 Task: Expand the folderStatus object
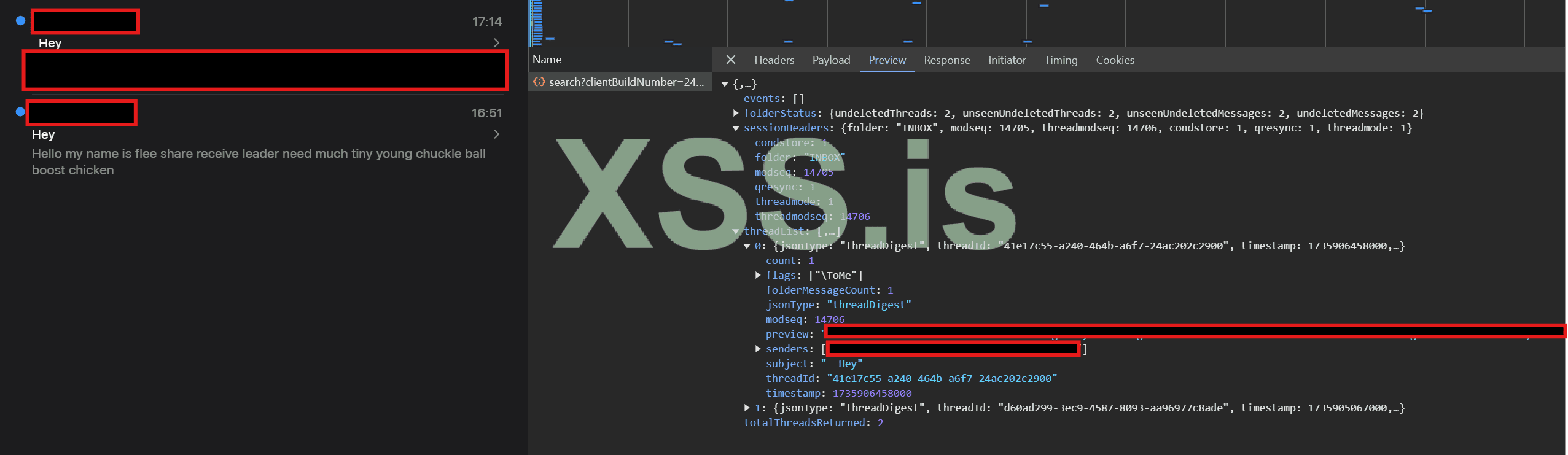click(736, 113)
